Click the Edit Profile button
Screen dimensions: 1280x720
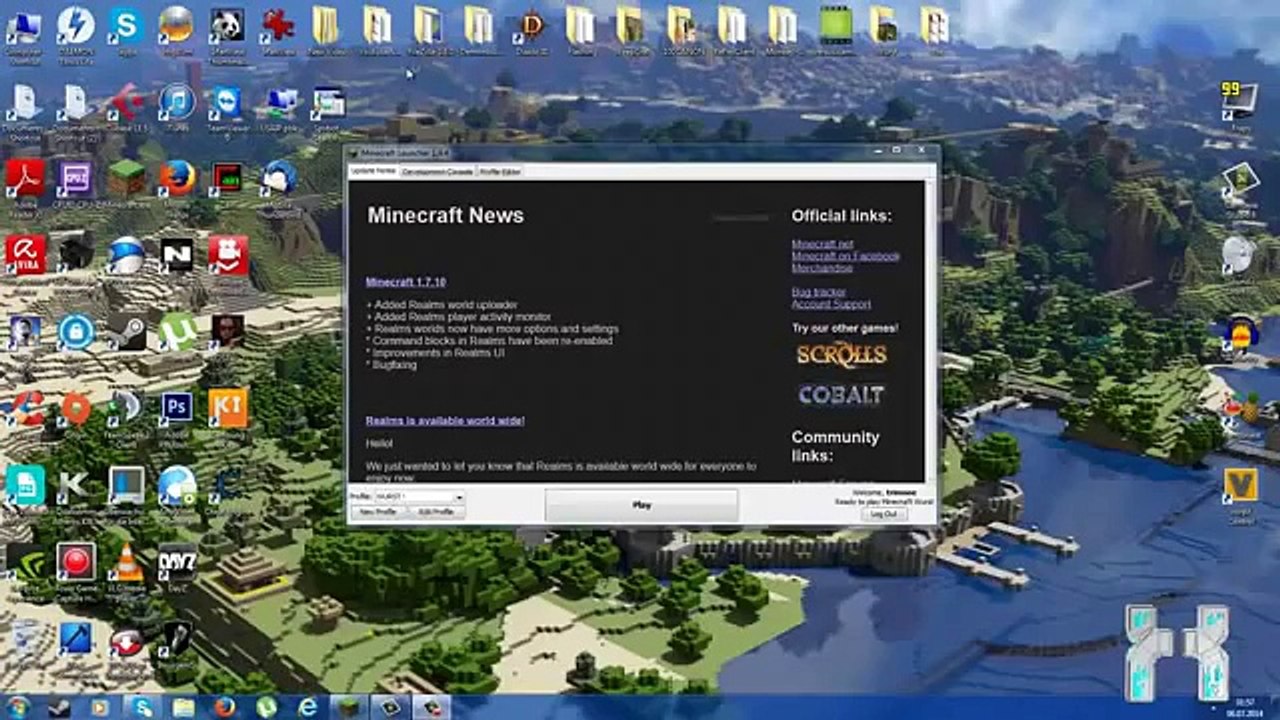(436, 511)
